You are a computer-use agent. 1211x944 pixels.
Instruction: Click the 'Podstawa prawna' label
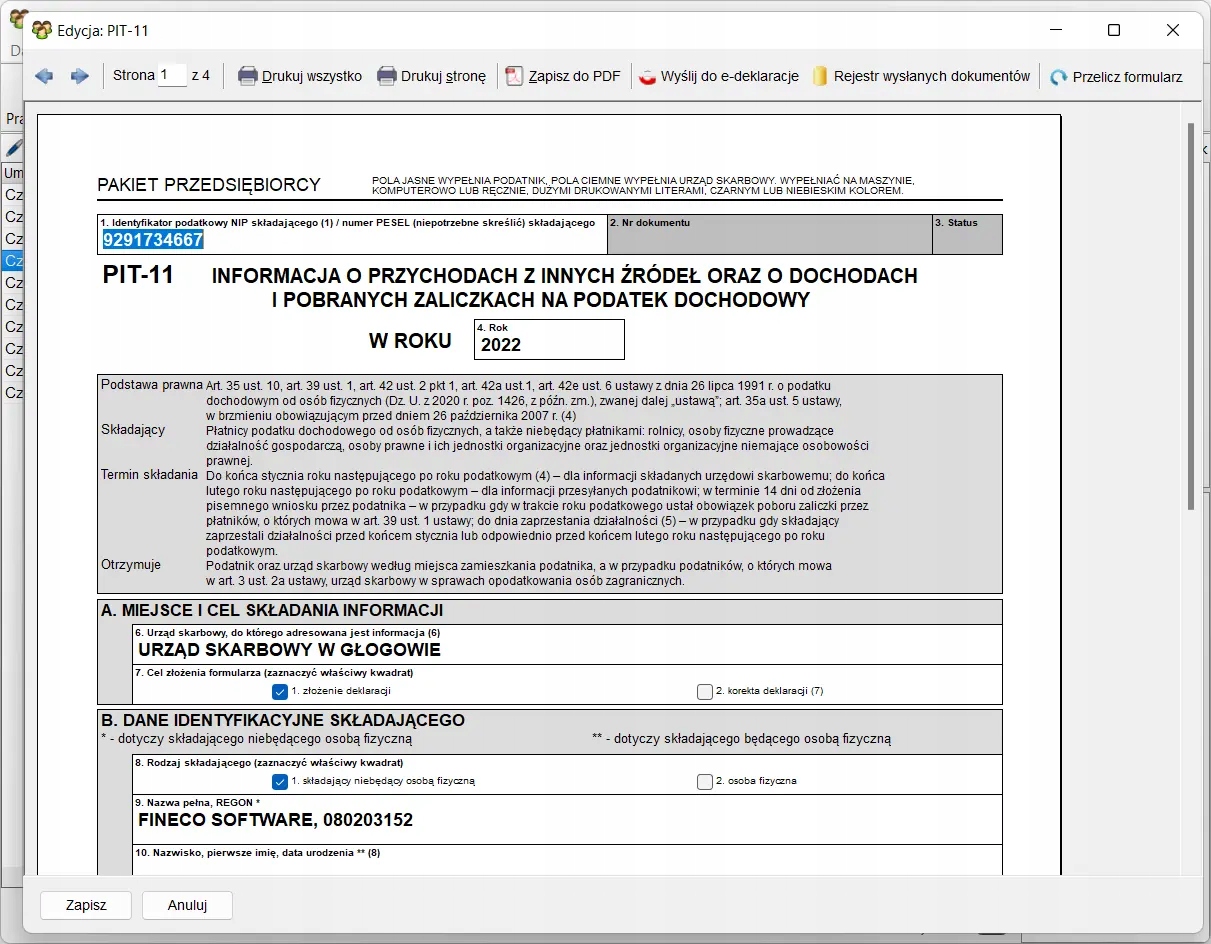pos(151,385)
